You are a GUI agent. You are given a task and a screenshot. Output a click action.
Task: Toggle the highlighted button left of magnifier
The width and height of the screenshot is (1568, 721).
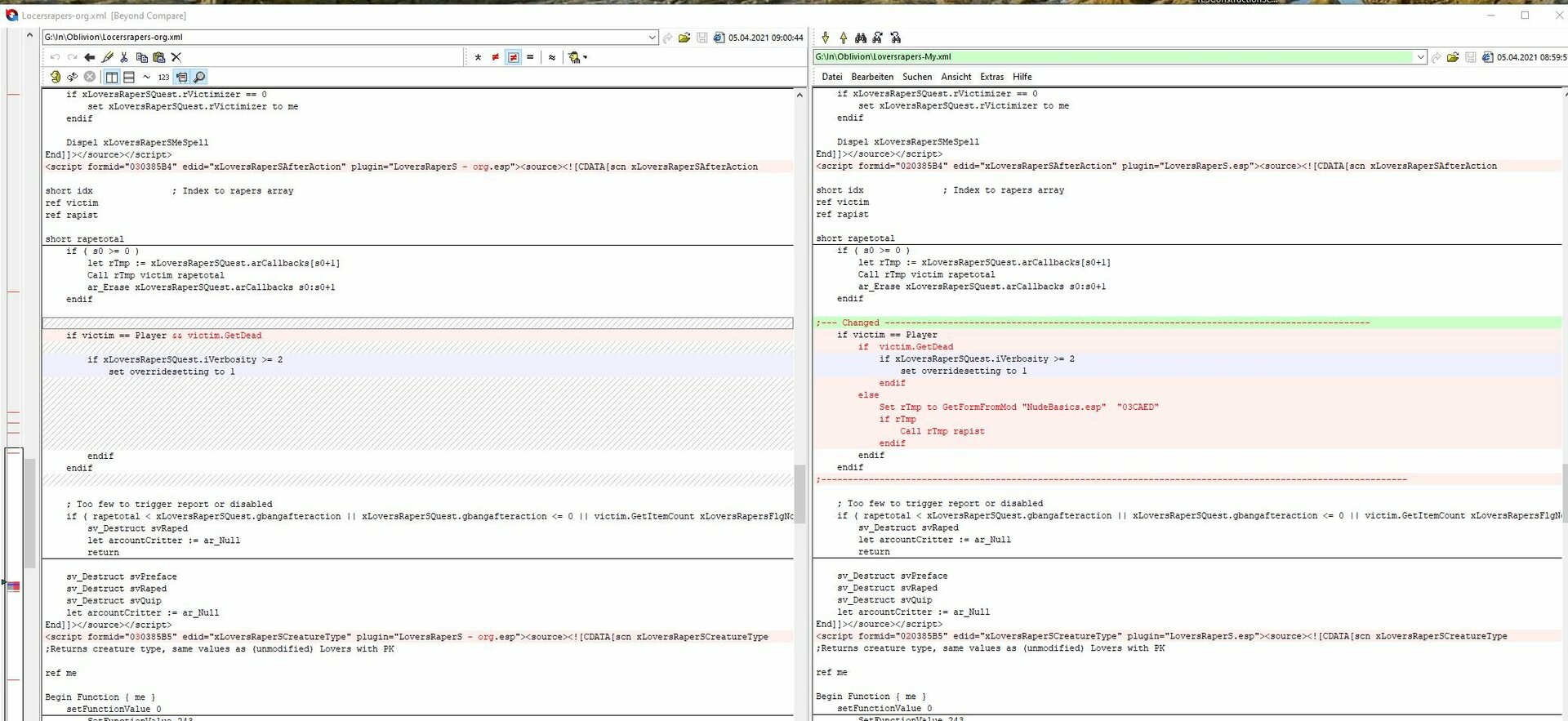tap(181, 77)
